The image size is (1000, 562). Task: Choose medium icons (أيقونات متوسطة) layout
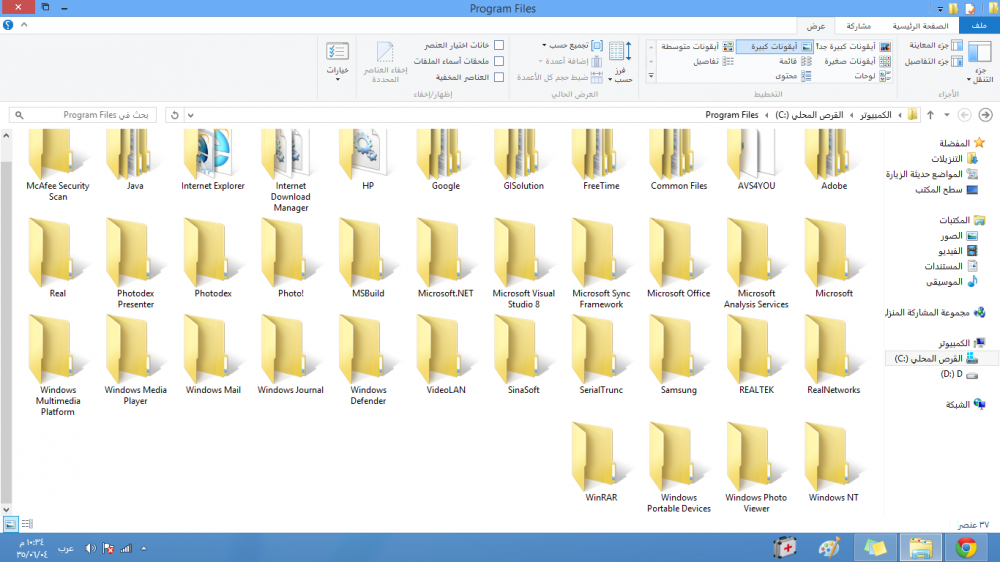click(x=694, y=46)
